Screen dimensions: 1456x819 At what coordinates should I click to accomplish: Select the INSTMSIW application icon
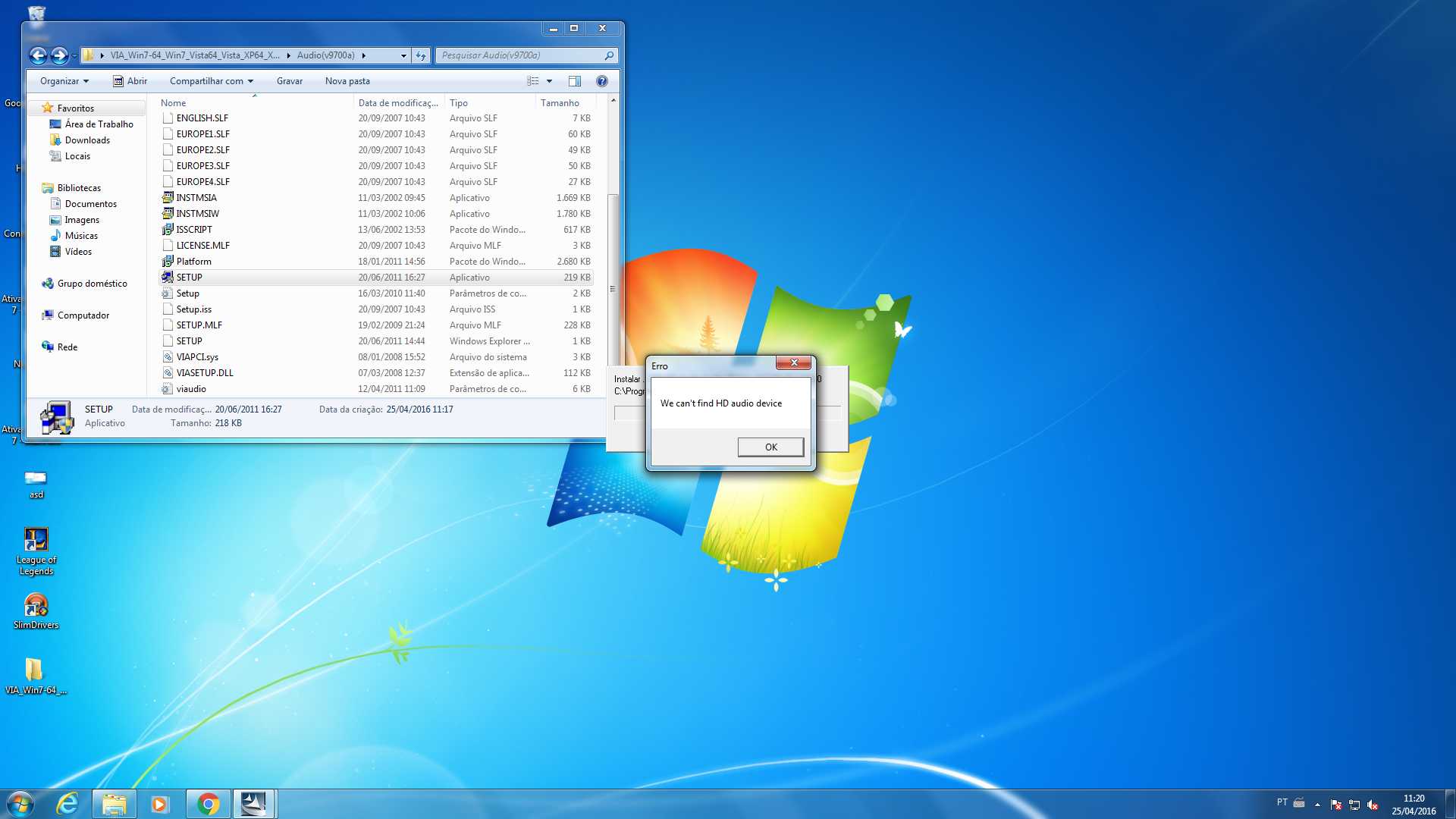(168, 214)
